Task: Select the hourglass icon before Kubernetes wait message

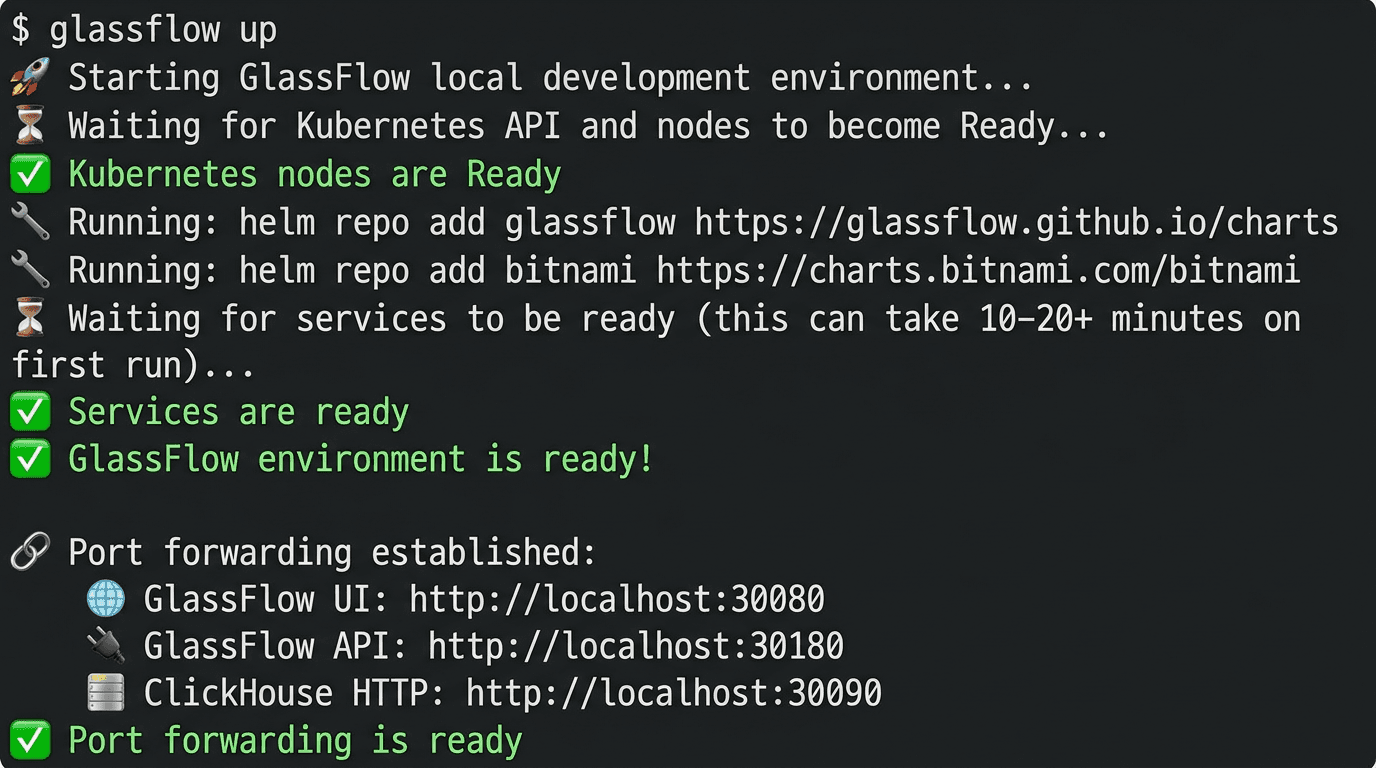Action: point(28,126)
